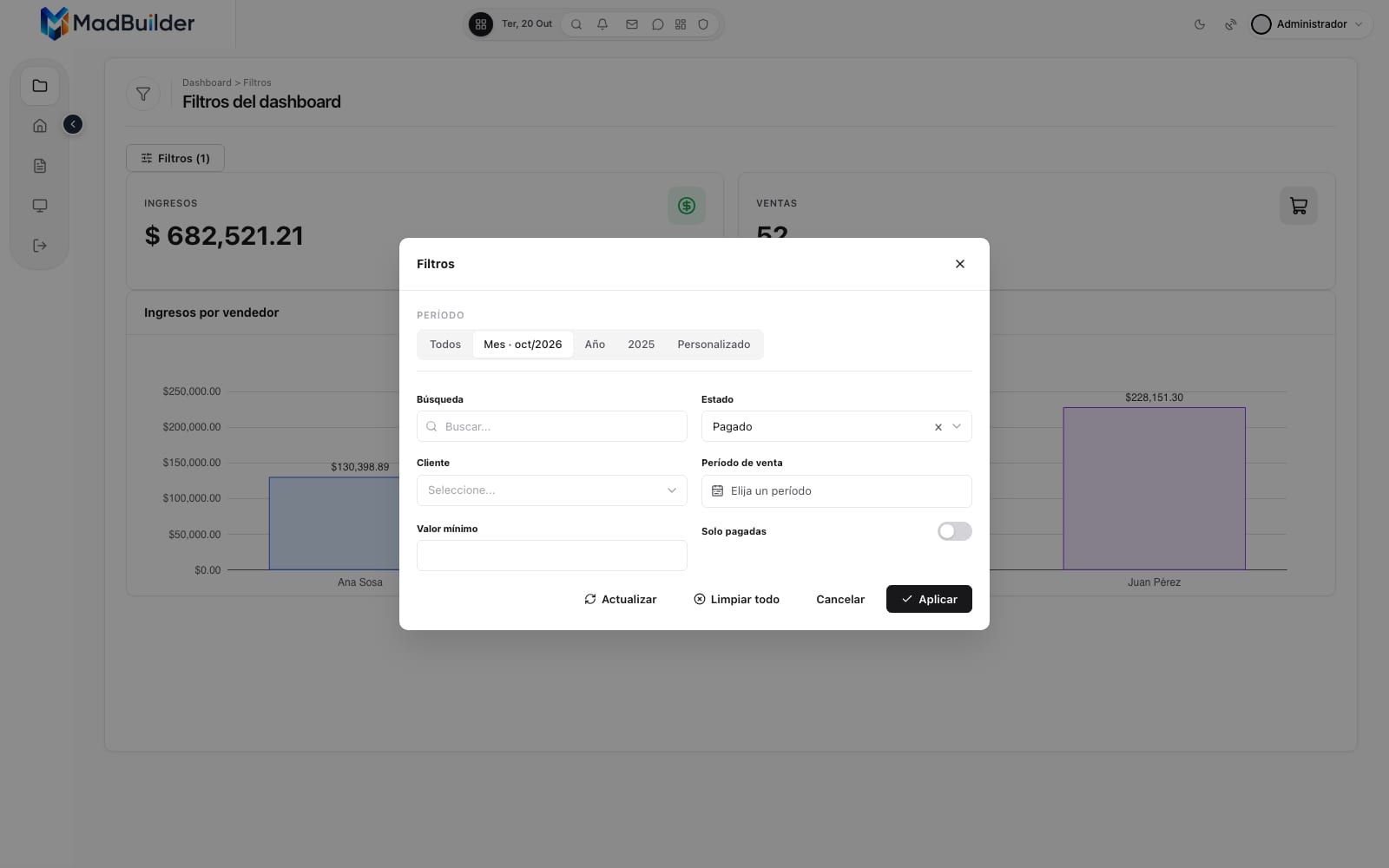Open the Cliente select dropdown
The width and height of the screenshot is (1389, 868).
552,490
